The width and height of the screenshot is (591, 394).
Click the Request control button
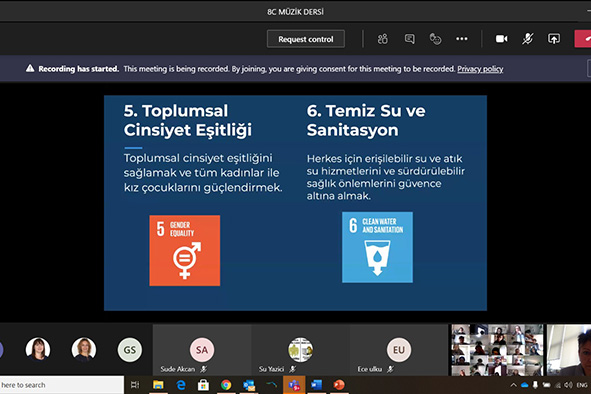click(x=306, y=39)
